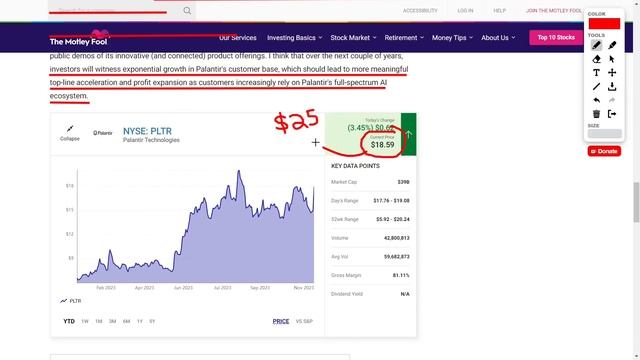
Task: Select the 1M chart range
Action: click(x=99, y=321)
